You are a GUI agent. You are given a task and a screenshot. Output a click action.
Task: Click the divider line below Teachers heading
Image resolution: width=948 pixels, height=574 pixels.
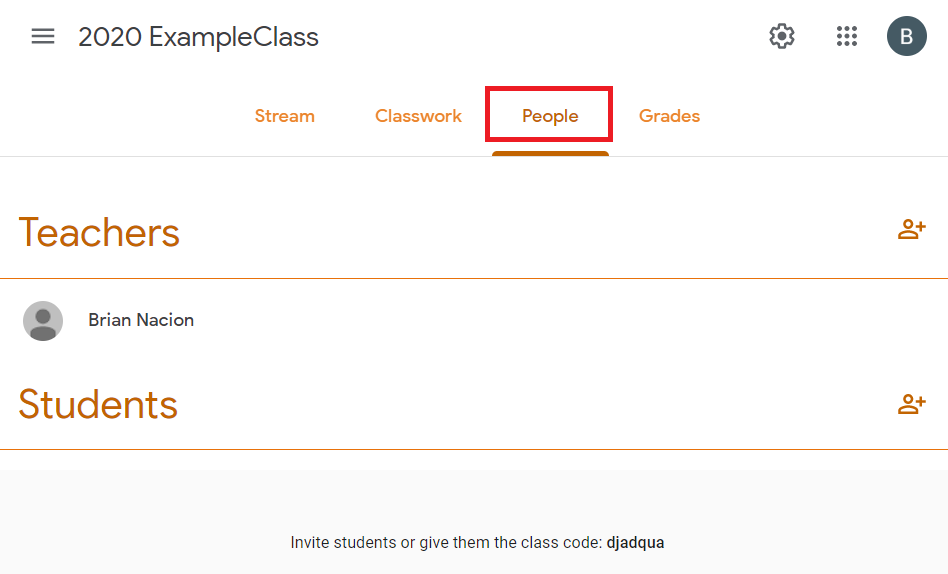point(474,278)
